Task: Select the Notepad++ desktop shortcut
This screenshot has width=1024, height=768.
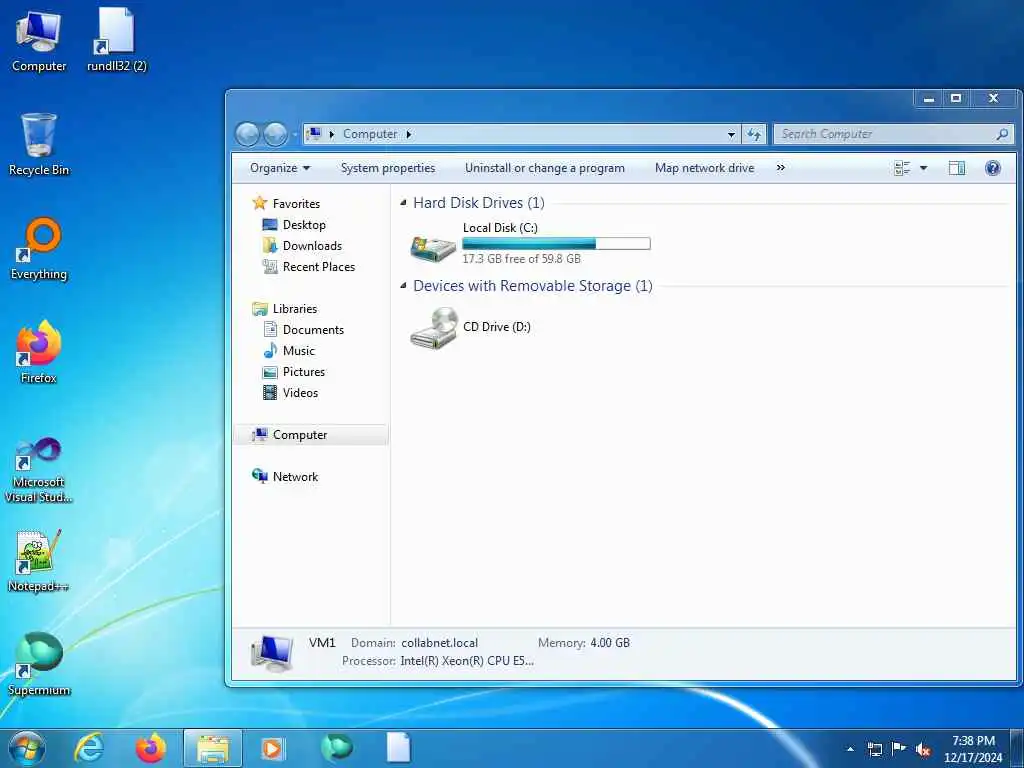Action: (x=39, y=560)
